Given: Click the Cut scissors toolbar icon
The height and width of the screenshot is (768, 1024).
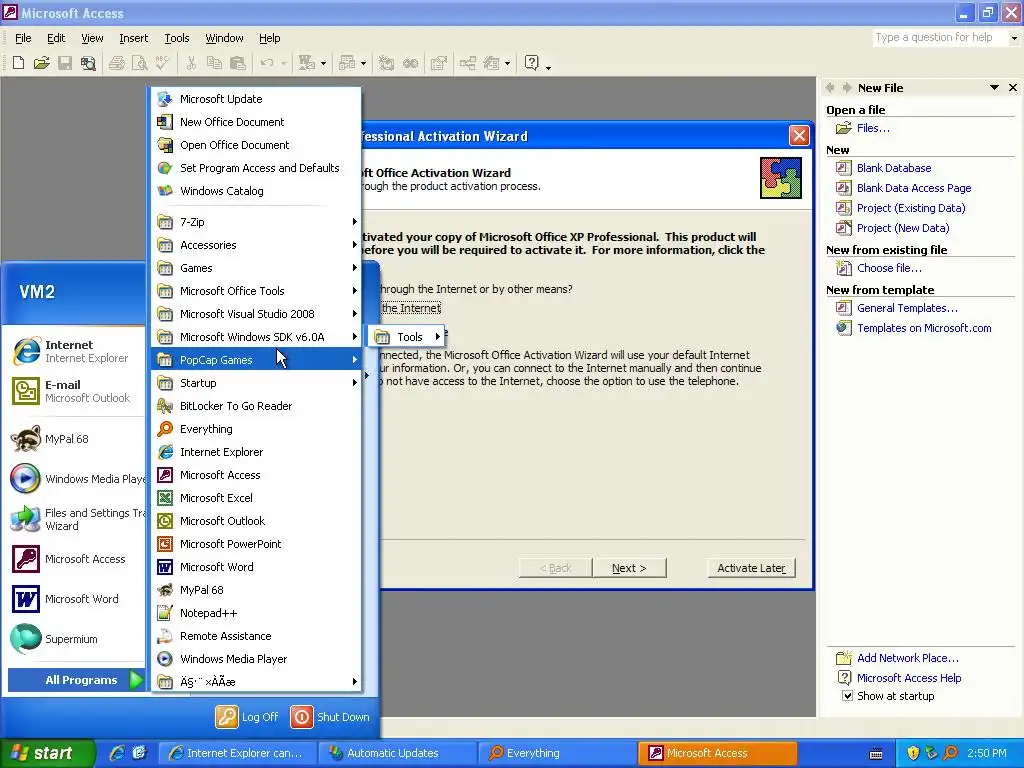Looking at the screenshot, I should click(x=191, y=63).
